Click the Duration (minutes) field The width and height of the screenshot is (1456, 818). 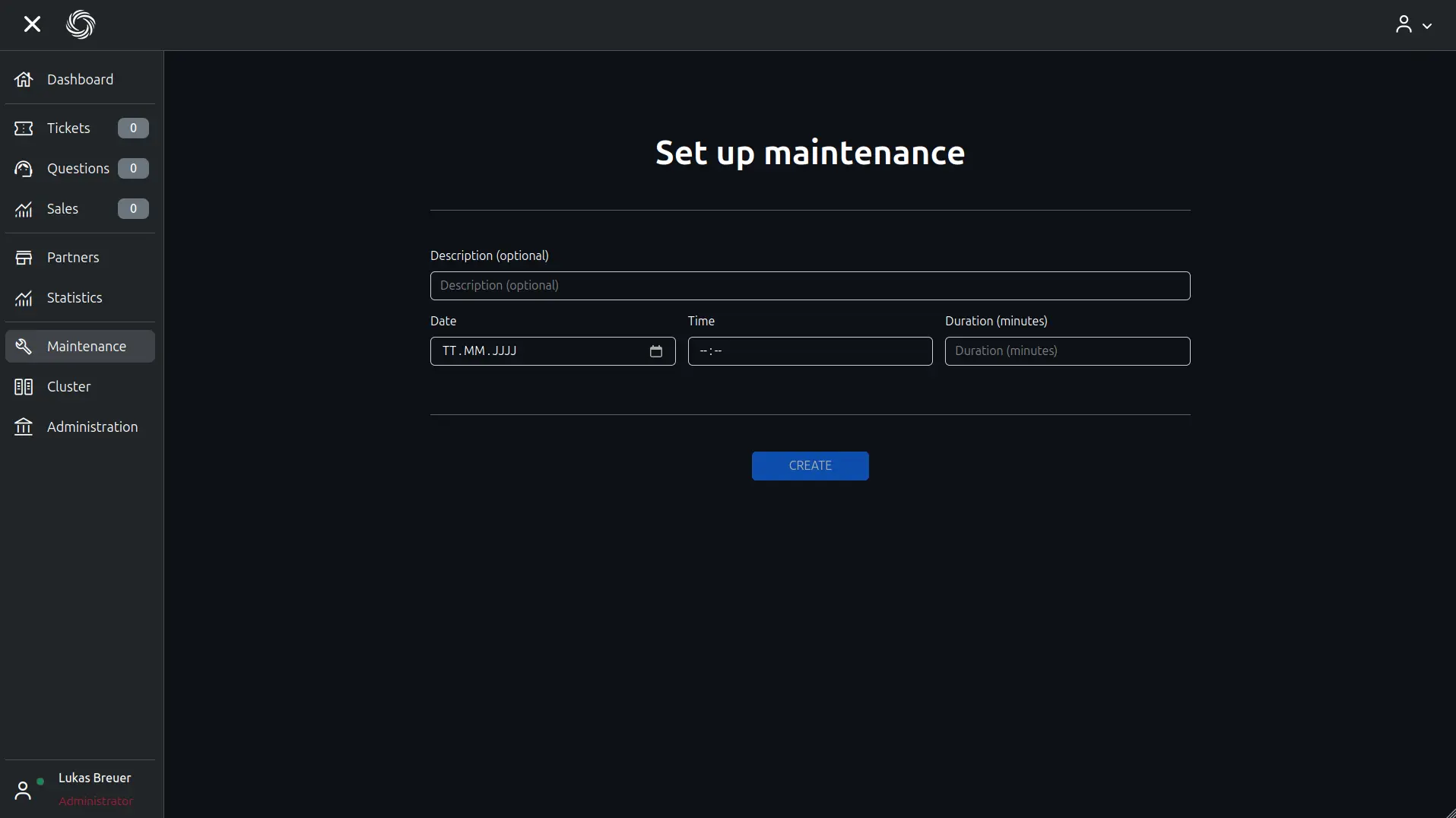pos(1067,351)
